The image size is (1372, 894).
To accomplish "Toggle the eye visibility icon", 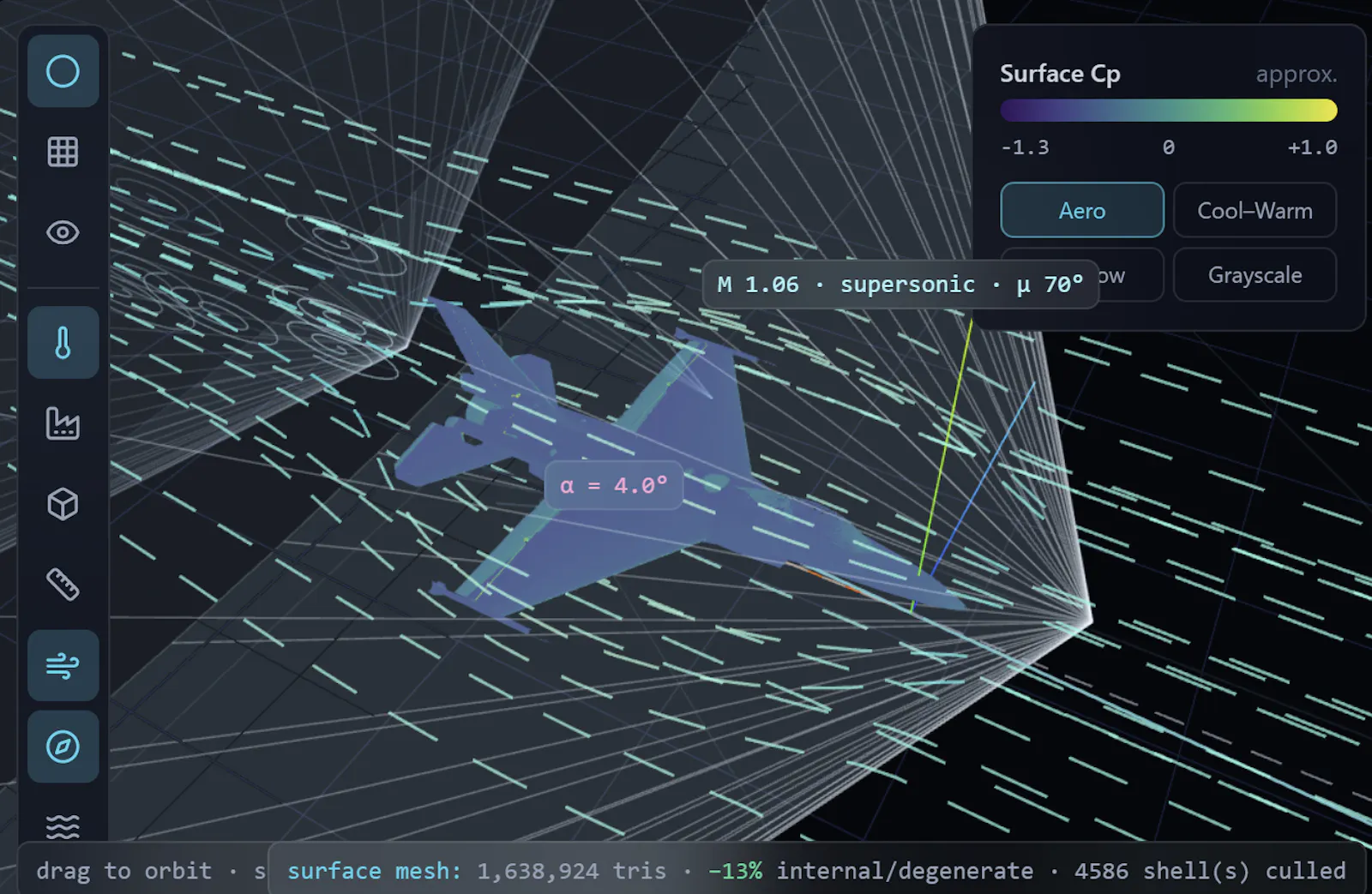I will coord(63,232).
